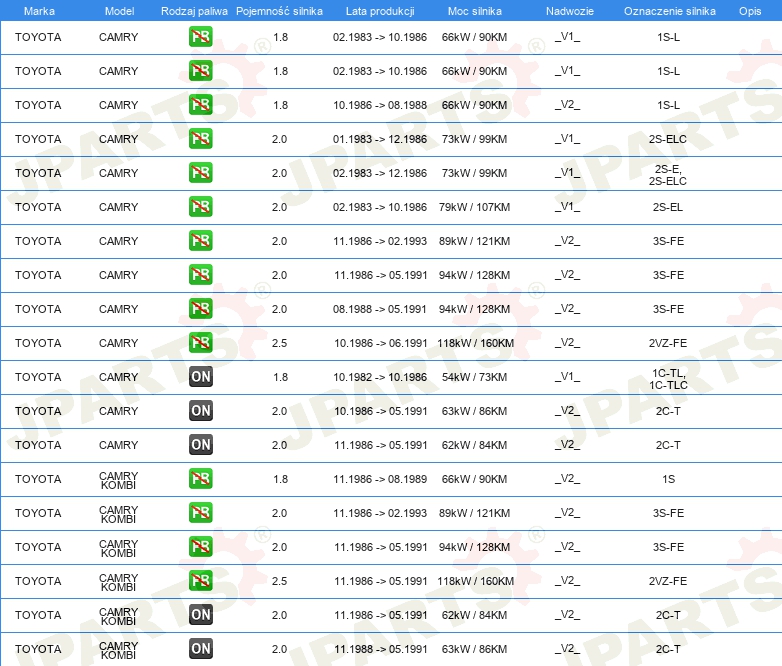Select date range 10.1986 -> 06.1991

pos(381,343)
